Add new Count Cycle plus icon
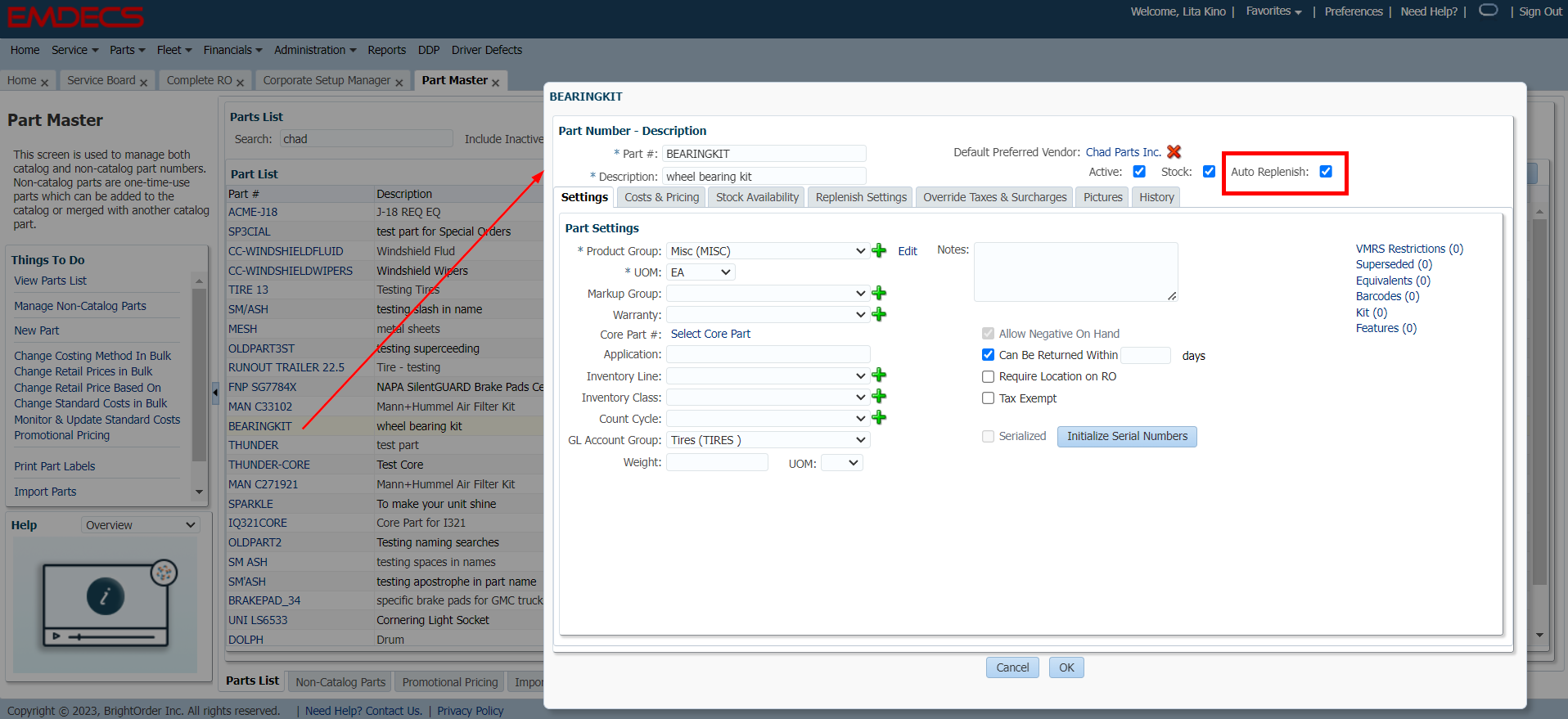The height and width of the screenshot is (719, 1568). (879, 418)
